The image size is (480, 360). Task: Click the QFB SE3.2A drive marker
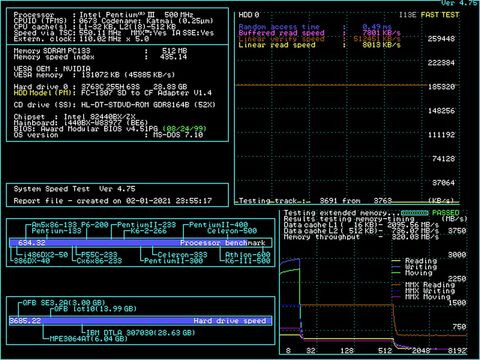pyautogui.click(x=64, y=303)
